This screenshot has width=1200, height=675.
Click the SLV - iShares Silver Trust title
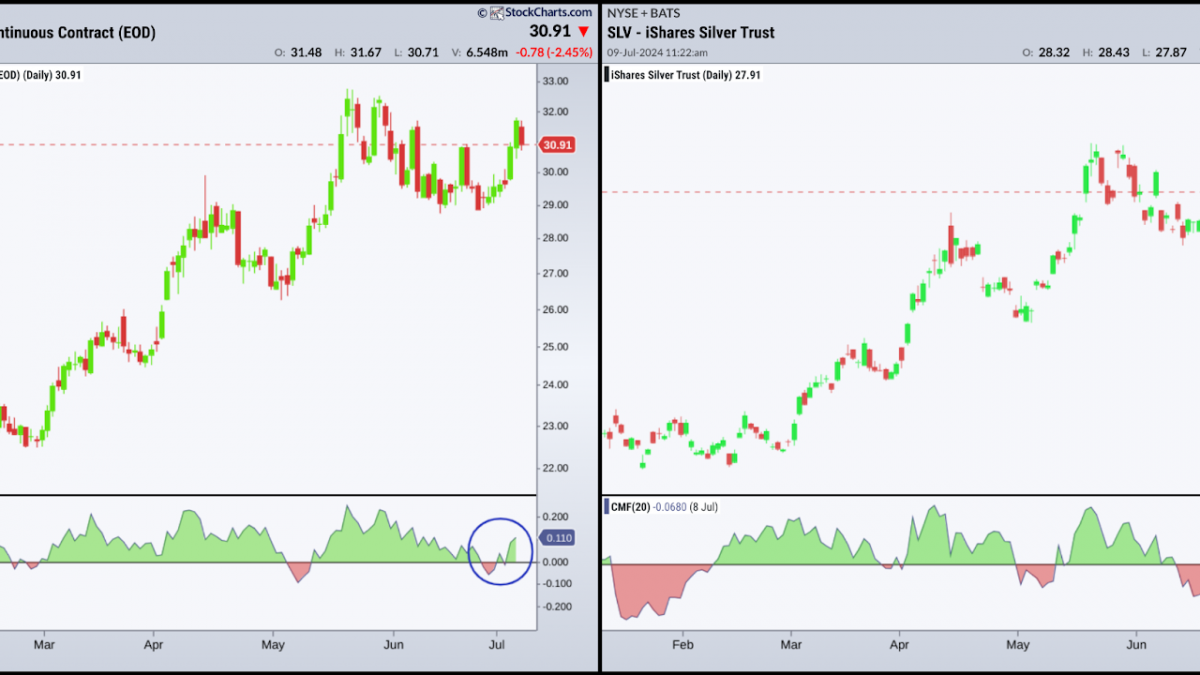691,32
